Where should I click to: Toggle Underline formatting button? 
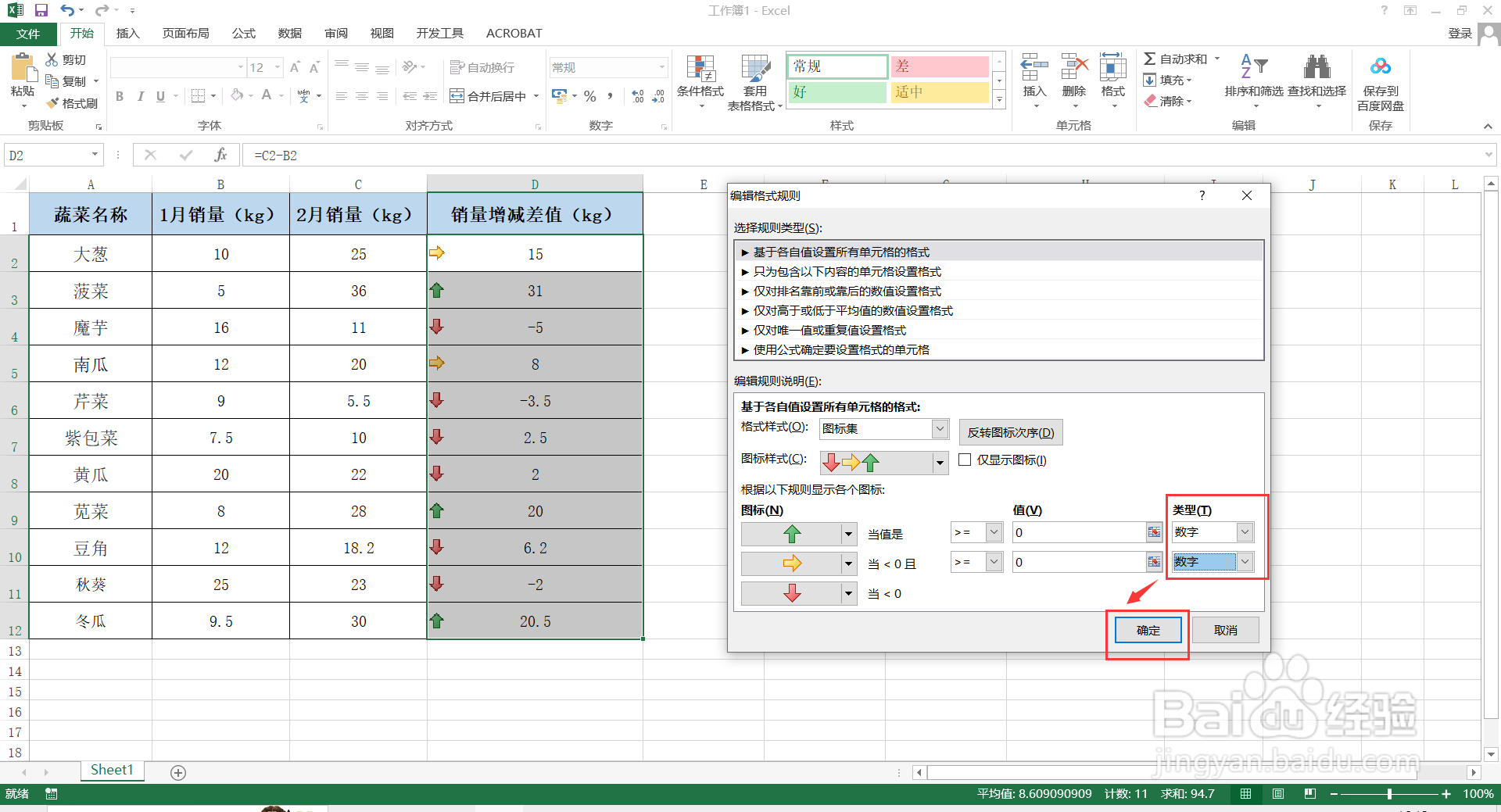point(160,96)
